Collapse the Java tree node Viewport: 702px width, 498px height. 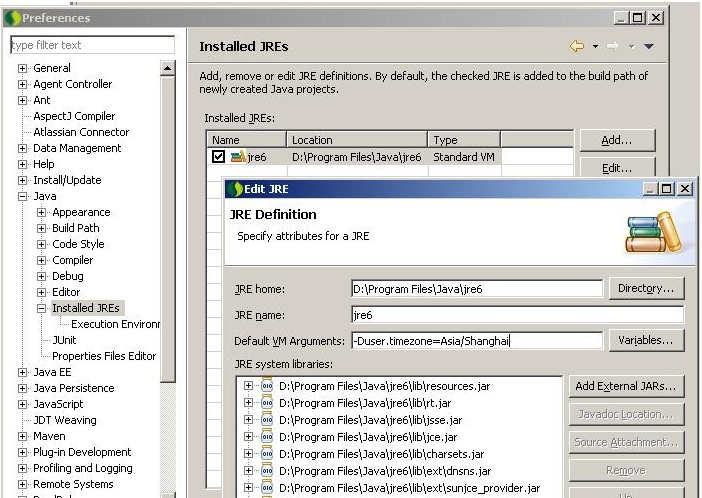click(x=23, y=196)
